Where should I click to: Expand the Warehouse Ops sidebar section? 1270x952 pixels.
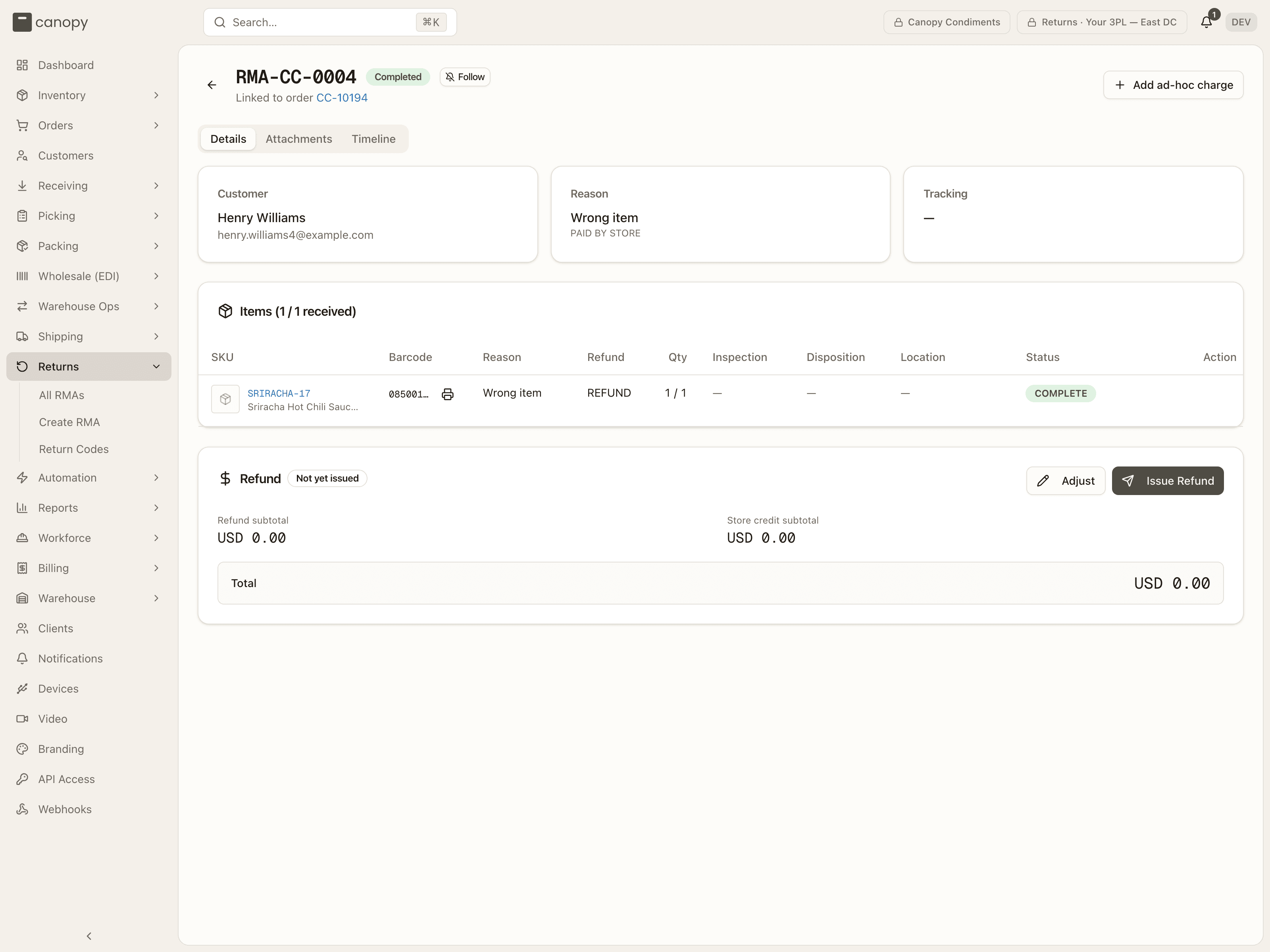(89, 306)
